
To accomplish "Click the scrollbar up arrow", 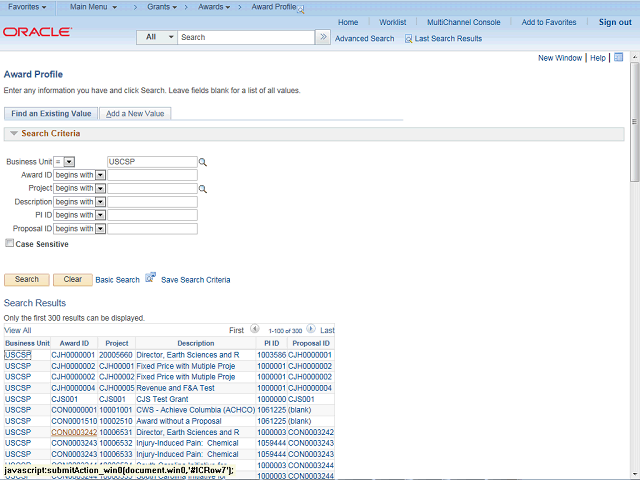I will pyautogui.click(x=634, y=57).
